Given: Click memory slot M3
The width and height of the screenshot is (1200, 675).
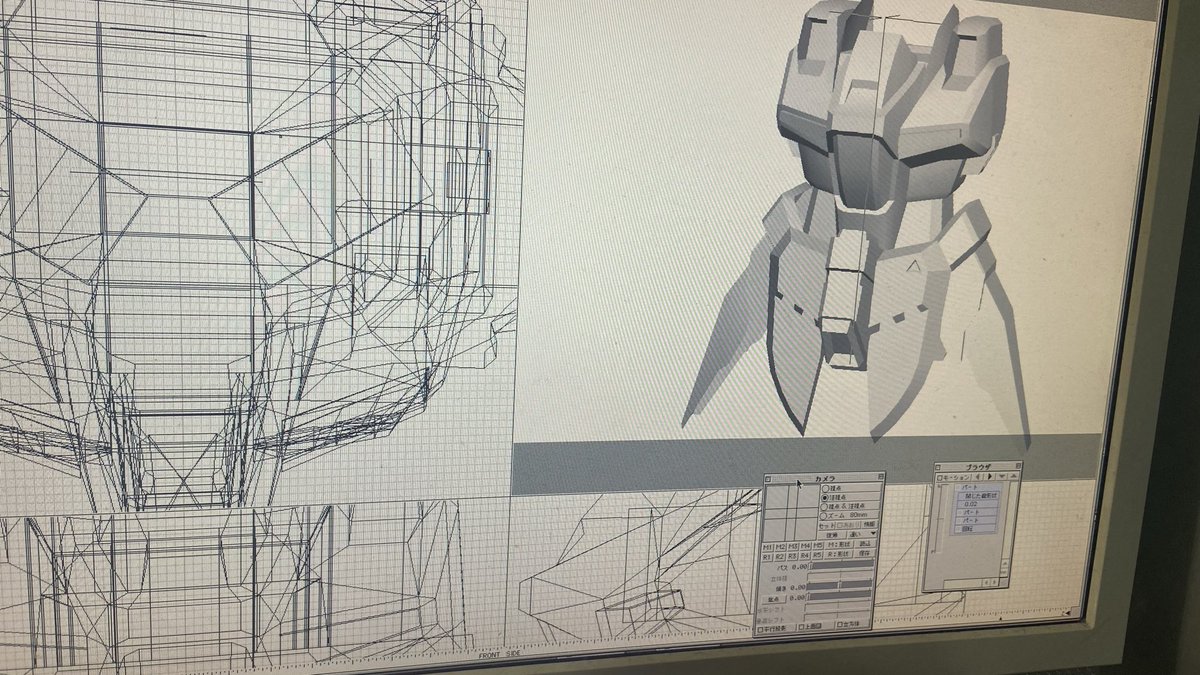Looking at the screenshot, I should click(x=793, y=546).
